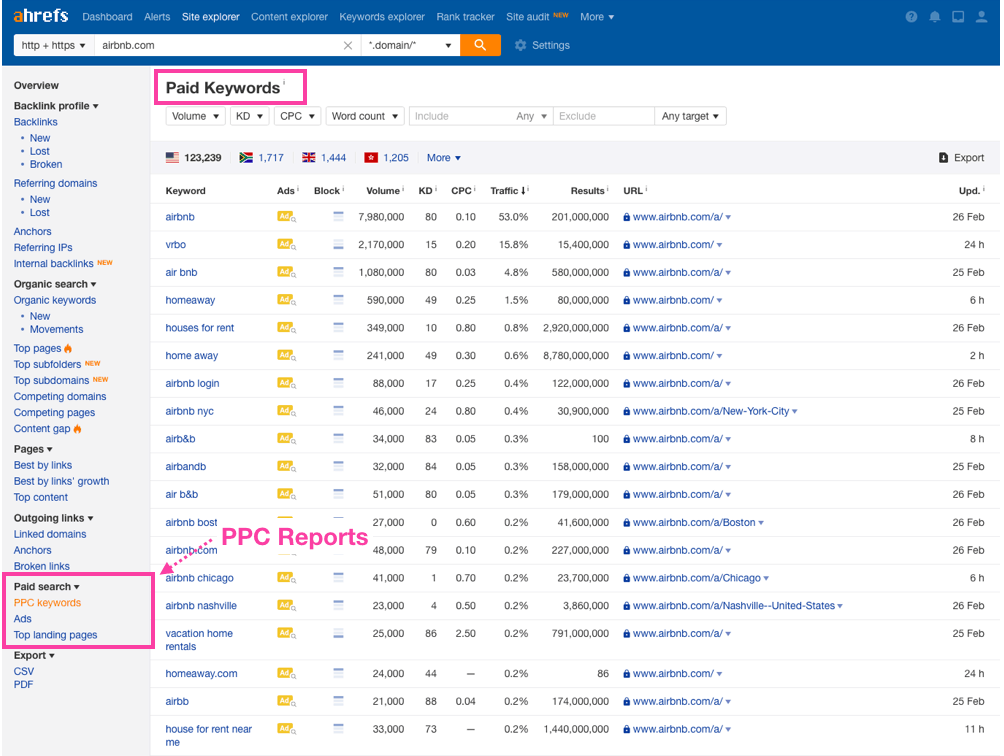Open notifications bell icon
The image size is (1004, 756).
[935, 17]
